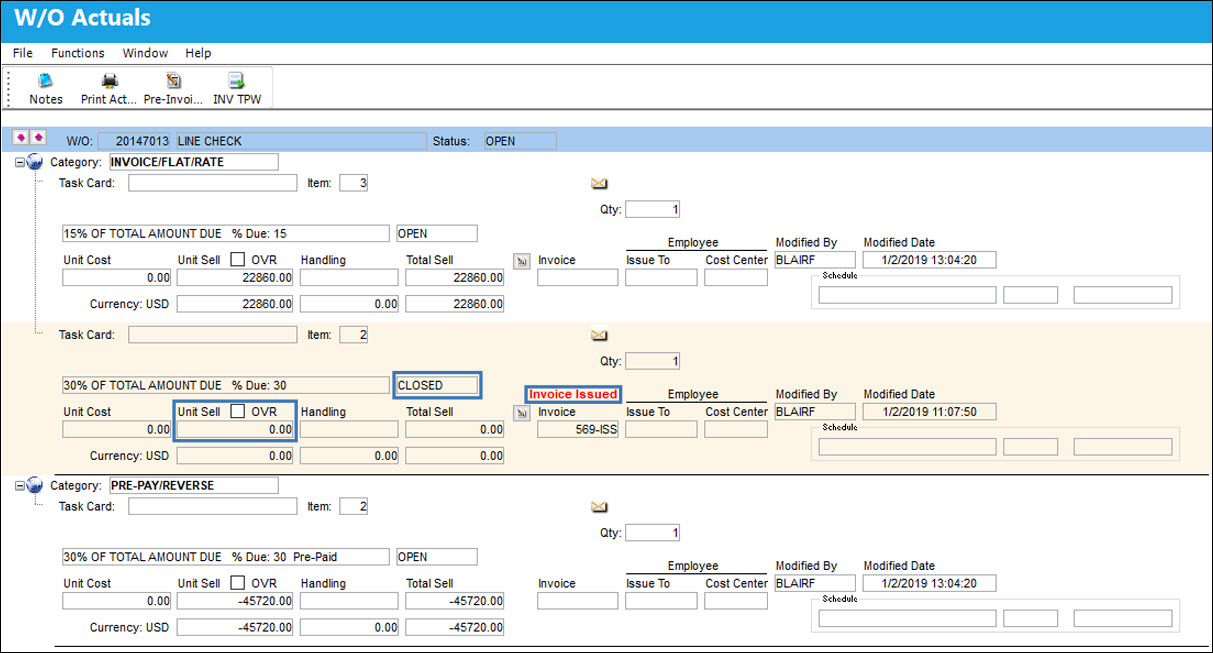Click the INV TPW toolbar icon
This screenshot has height=653, width=1213.
click(236, 81)
